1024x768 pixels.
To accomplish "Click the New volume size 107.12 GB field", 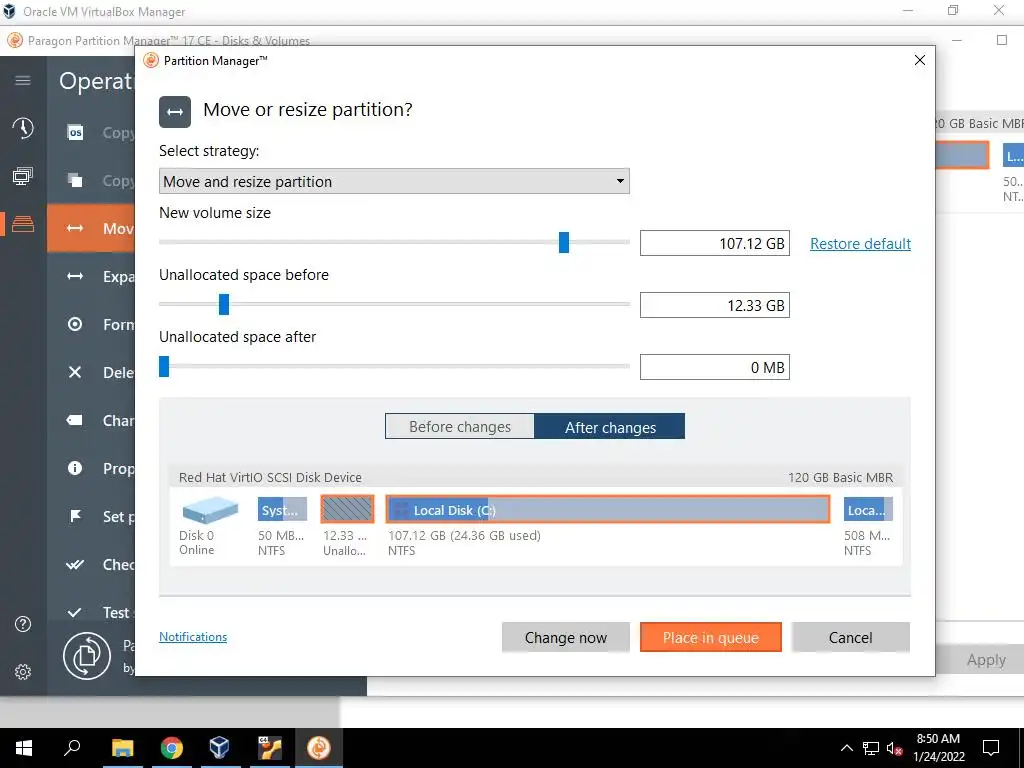I will point(714,243).
